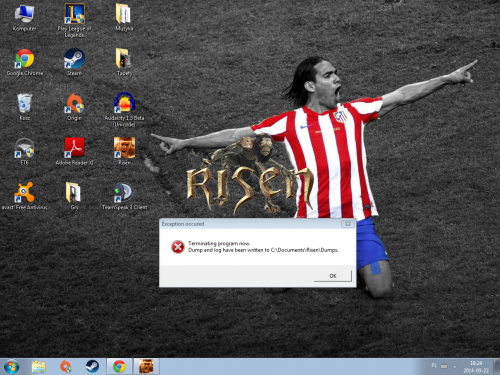Image resolution: width=500 pixels, height=375 pixels.
Task: Select Adobe Reader XI shortcut
Action: pos(74,152)
